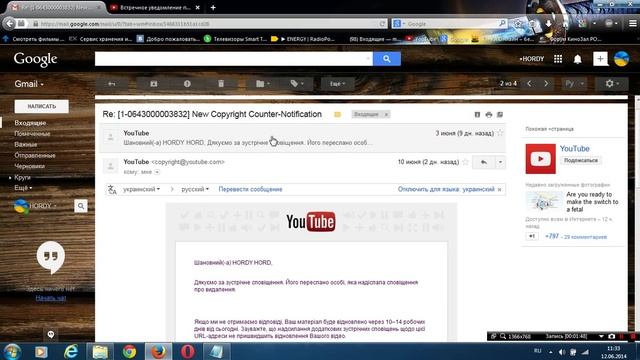
Task: Reply to the 10 June YouTube message
Action: [484, 162]
